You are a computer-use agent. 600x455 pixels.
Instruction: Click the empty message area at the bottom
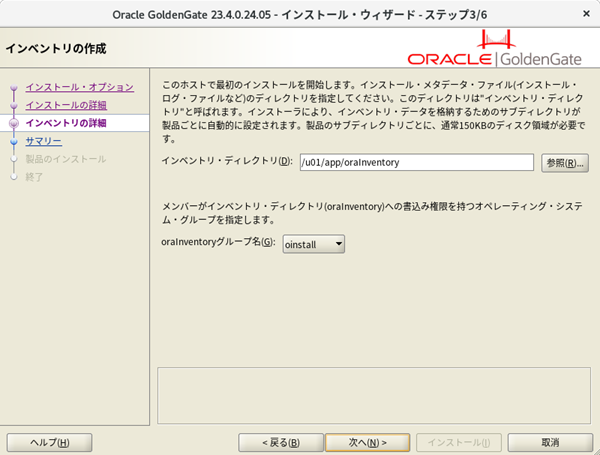pyautogui.click(x=374, y=395)
